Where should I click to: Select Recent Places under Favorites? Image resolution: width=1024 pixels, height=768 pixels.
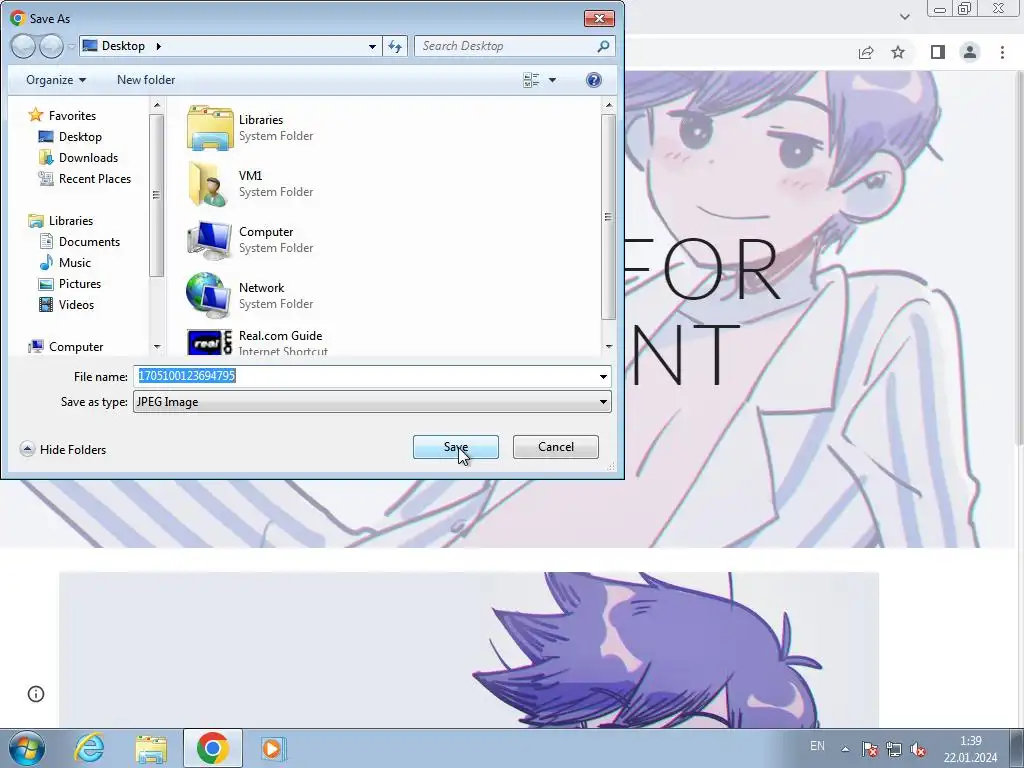click(85, 178)
